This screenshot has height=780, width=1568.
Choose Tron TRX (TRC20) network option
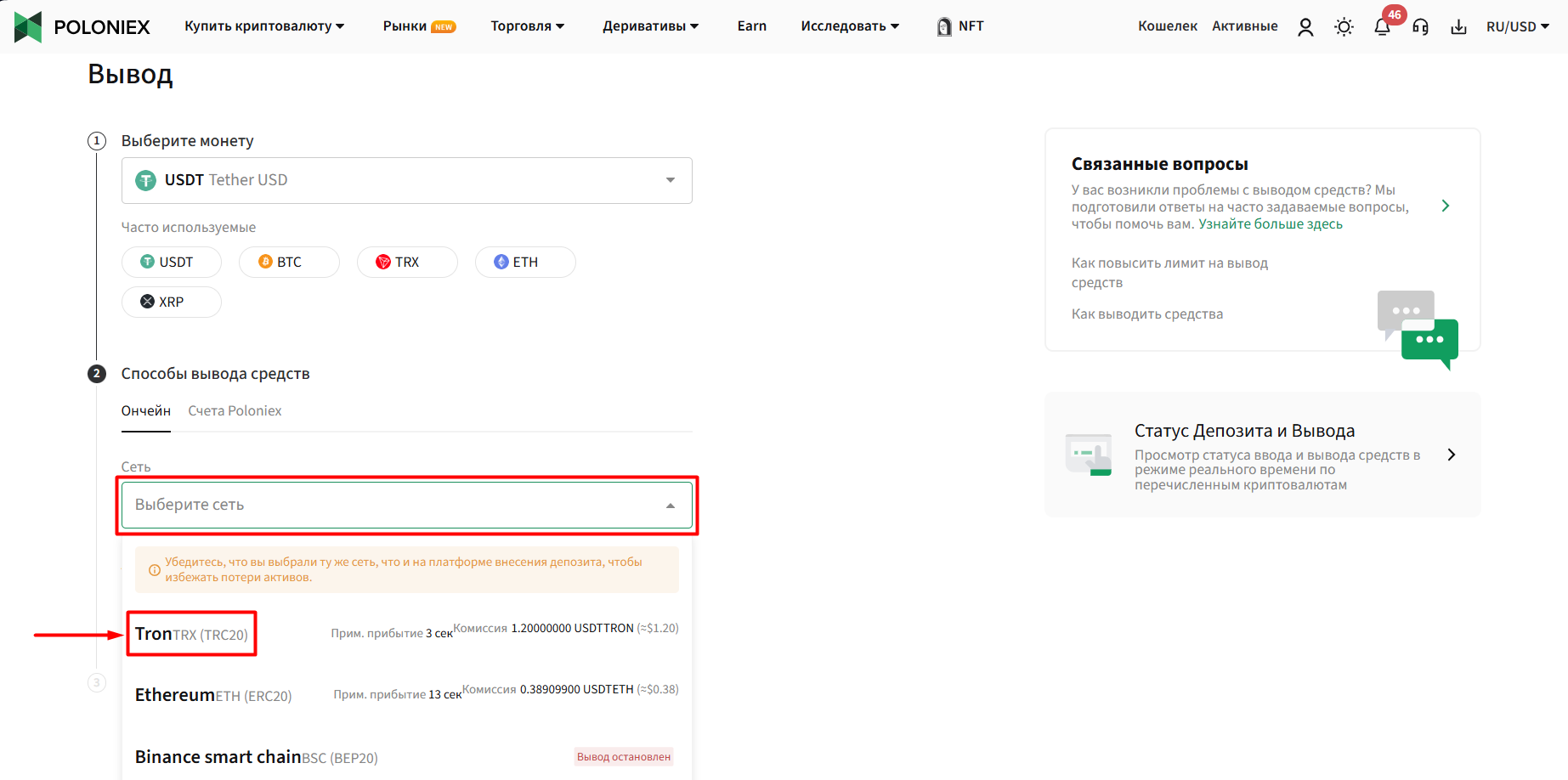pyautogui.click(x=407, y=634)
